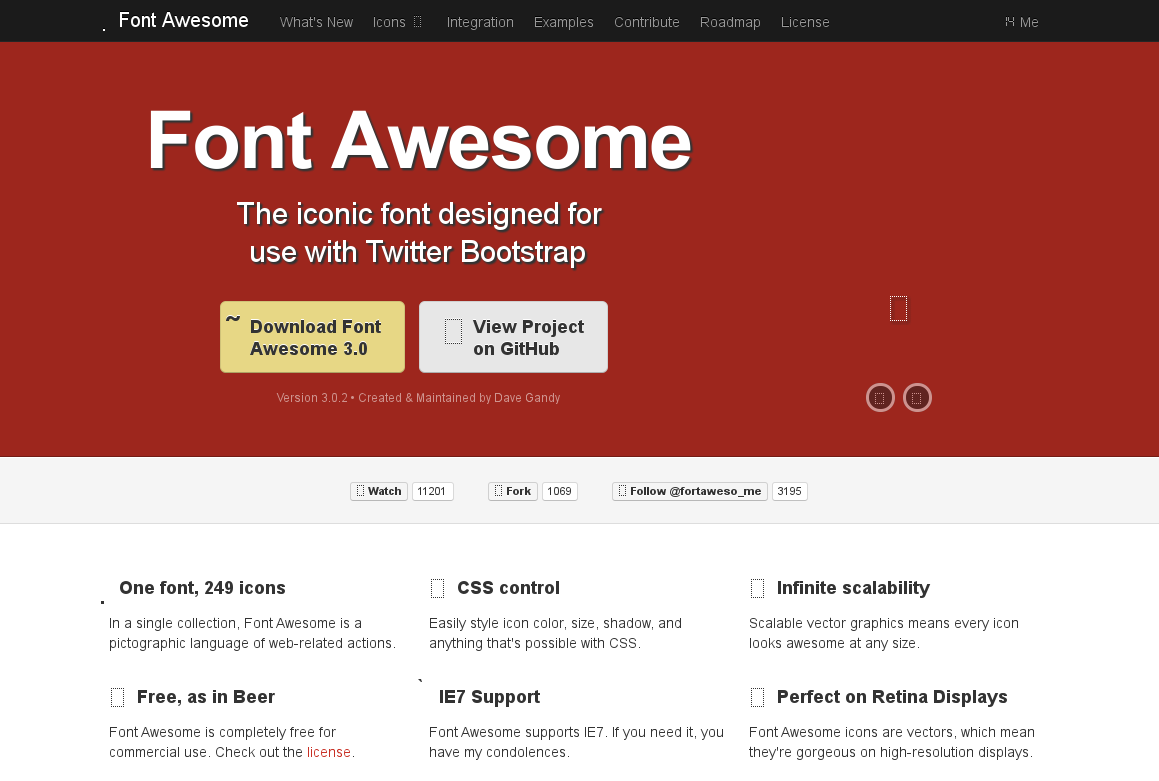
Task: Click the "Infinite scalability" heading text
Action: coord(853,588)
